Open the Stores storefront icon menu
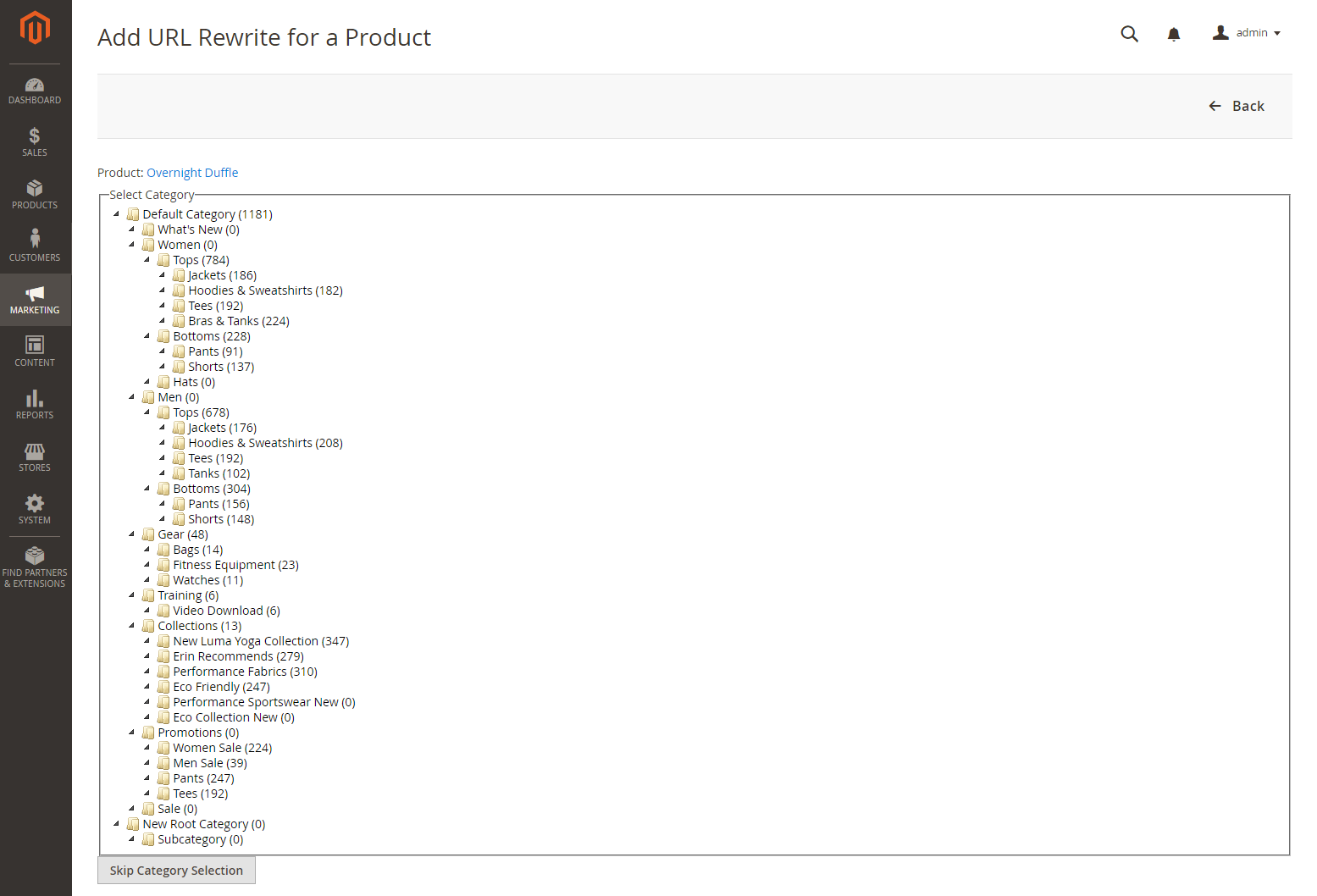Image resolution: width=1317 pixels, height=896 pixels. tap(35, 451)
